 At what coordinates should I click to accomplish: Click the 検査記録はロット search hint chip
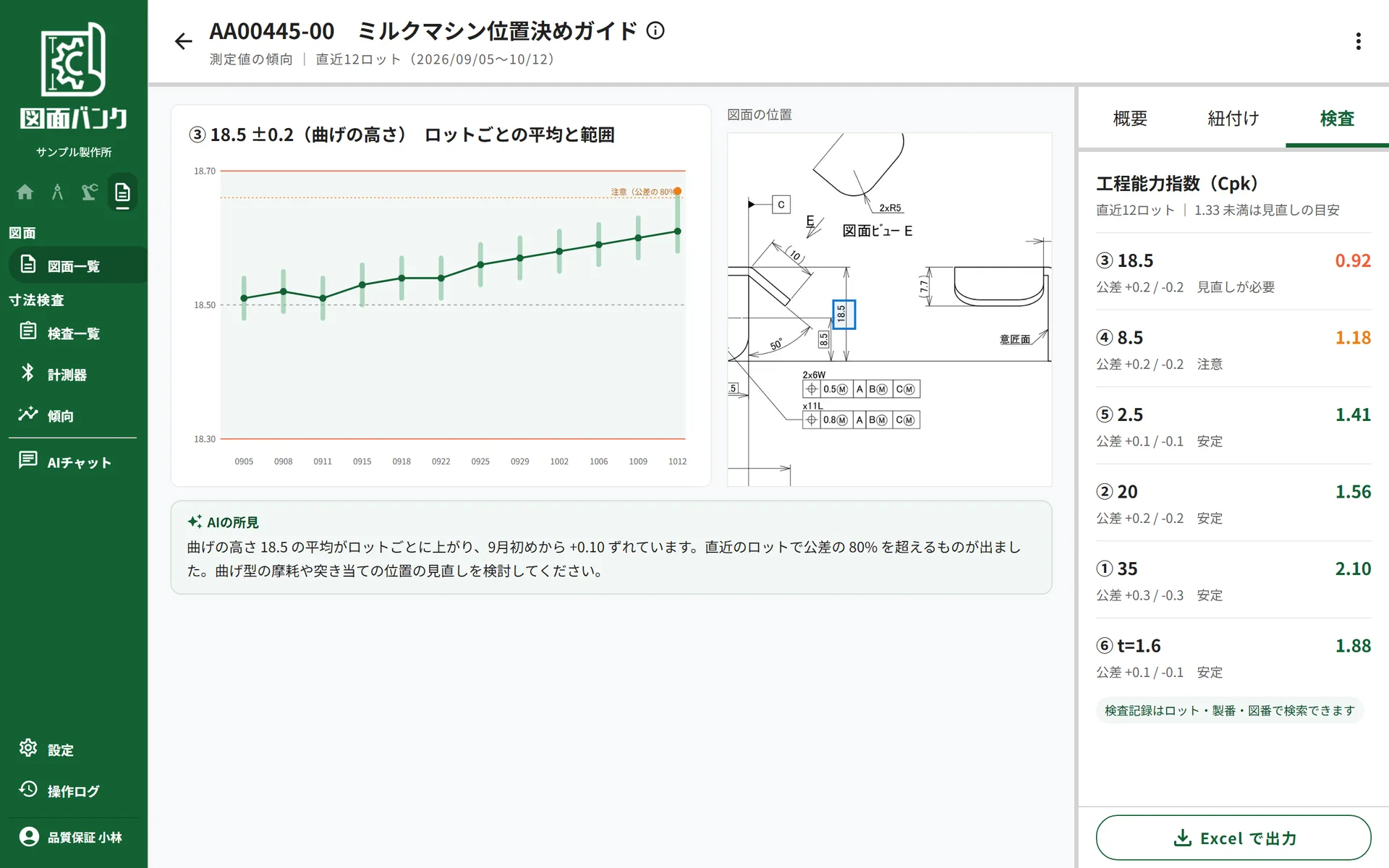pyautogui.click(x=1229, y=710)
